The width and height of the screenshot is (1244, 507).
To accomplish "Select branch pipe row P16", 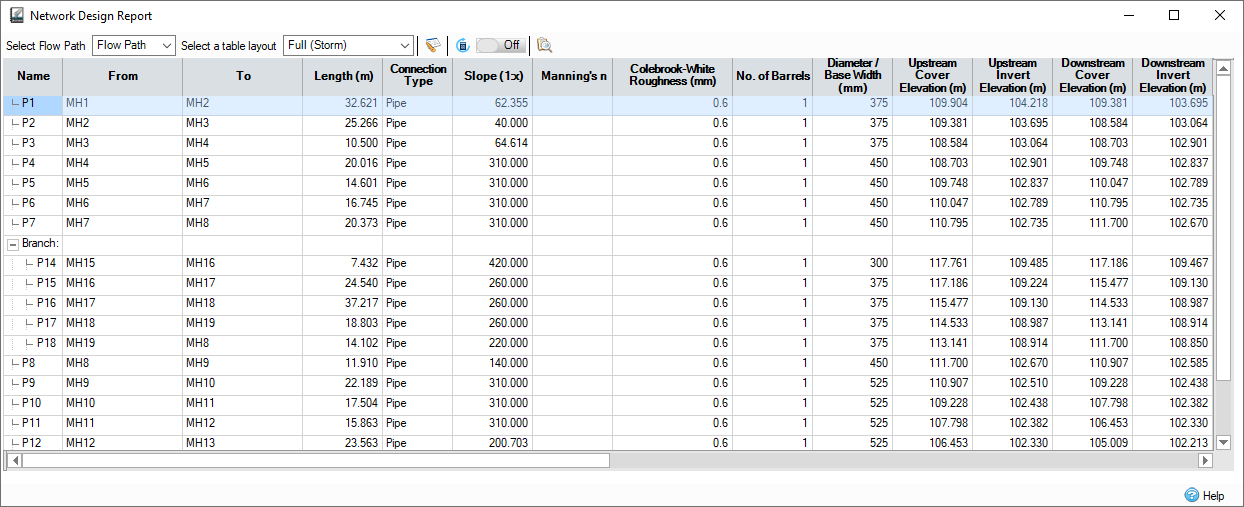I will click(x=607, y=303).
